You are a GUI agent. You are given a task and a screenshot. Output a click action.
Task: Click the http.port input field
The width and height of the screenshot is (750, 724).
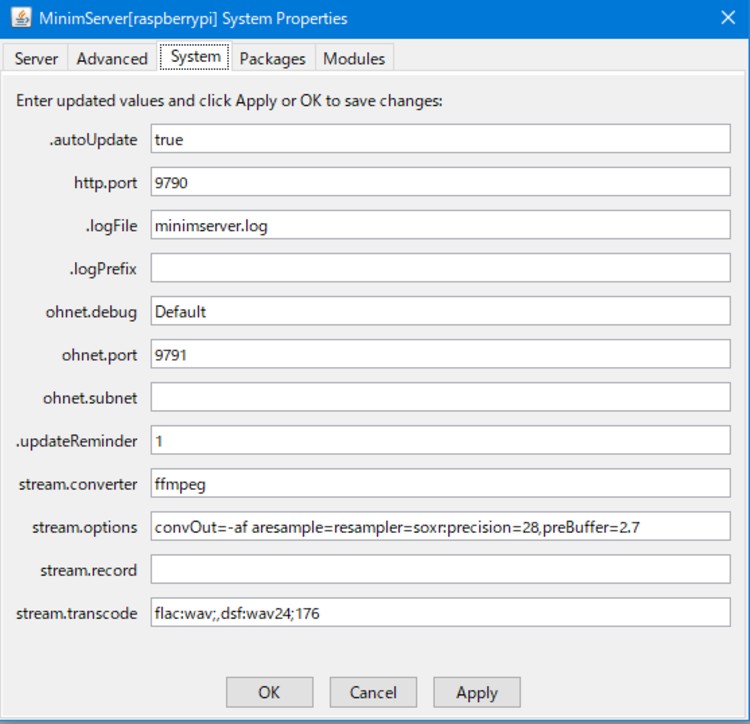click(440, 183)
